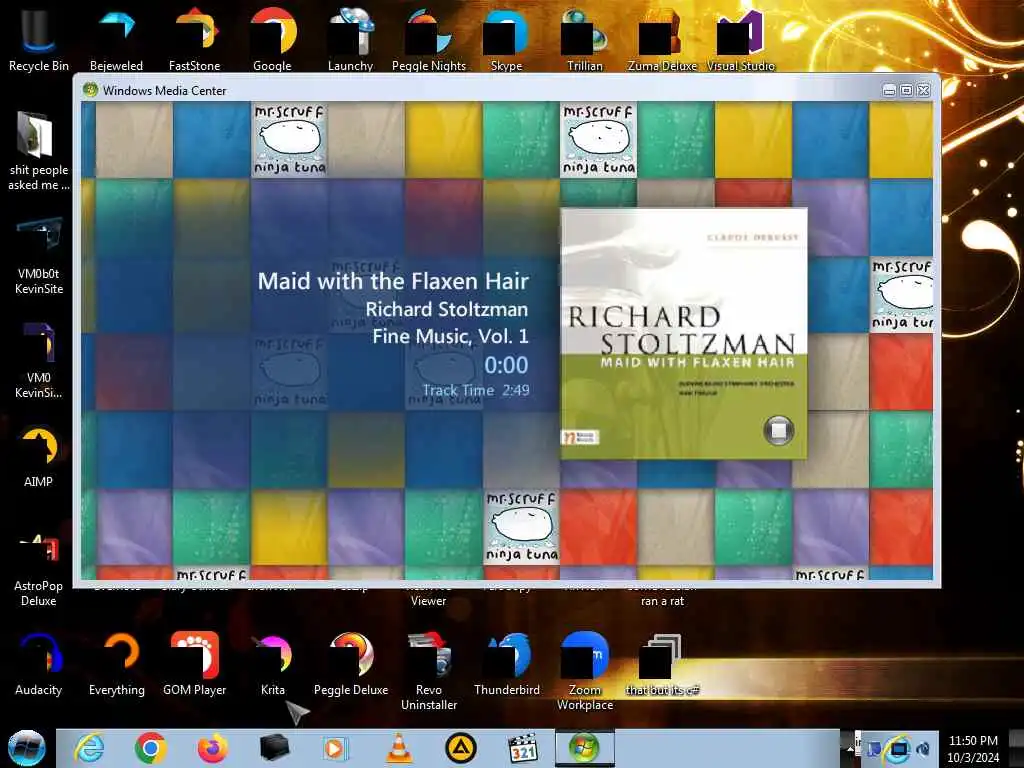Select the Skype desktop shortcut

pyautogui.click(x=506, y=39)
